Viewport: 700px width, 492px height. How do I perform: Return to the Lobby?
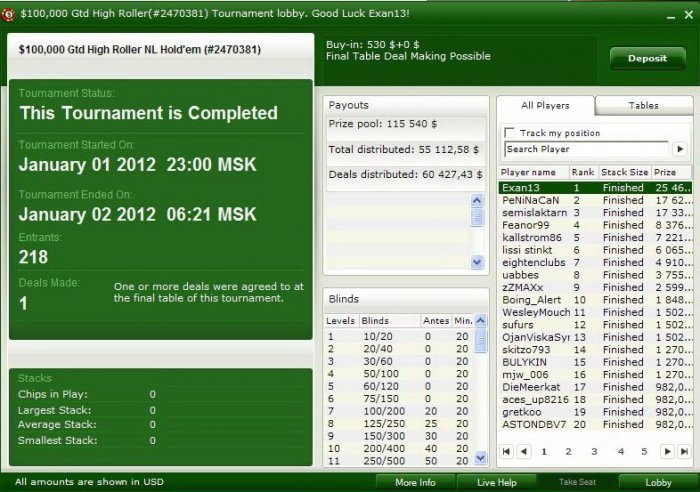(658, 482)
